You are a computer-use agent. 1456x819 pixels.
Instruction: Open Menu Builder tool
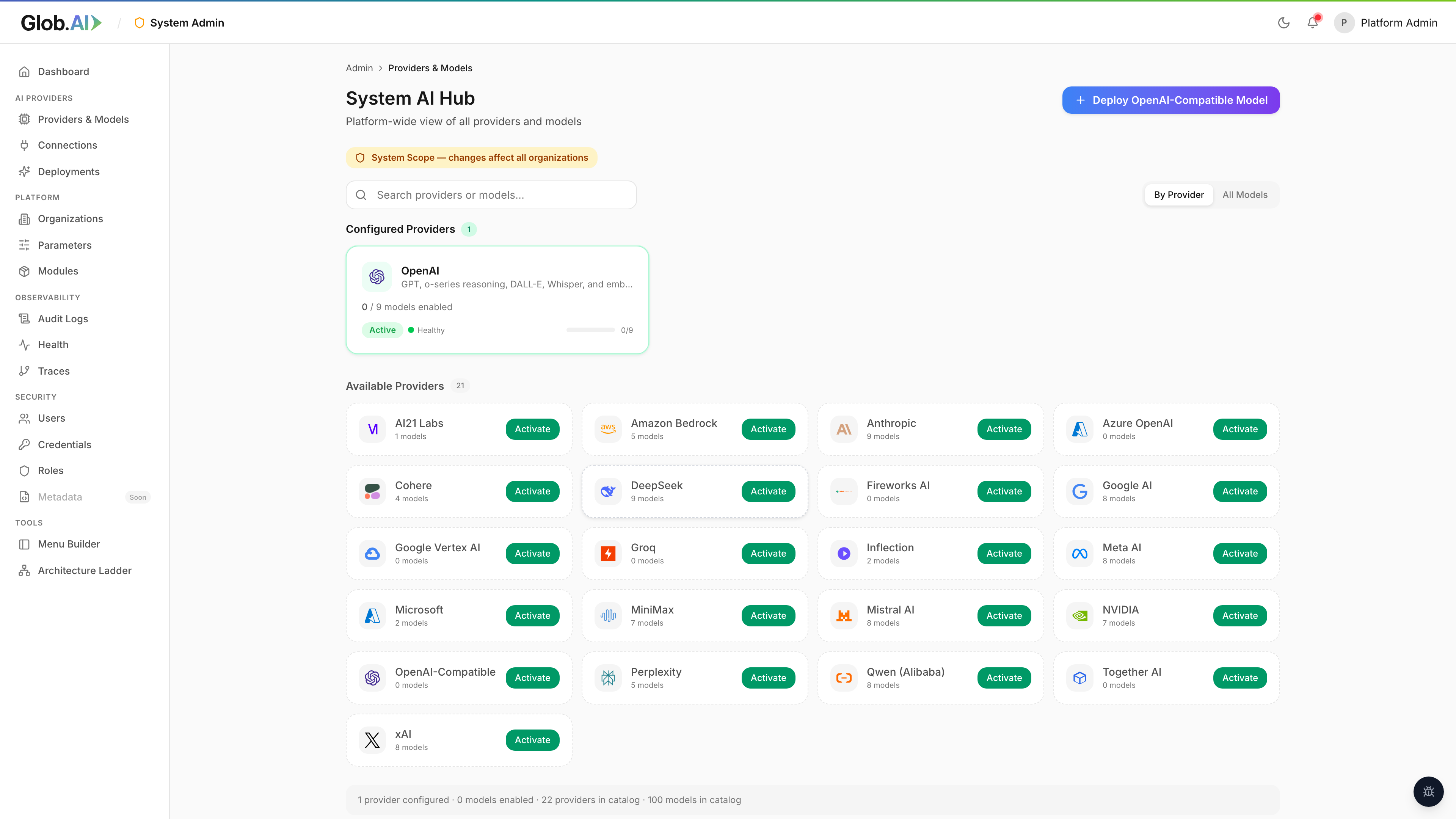click(x=85, y=544)
